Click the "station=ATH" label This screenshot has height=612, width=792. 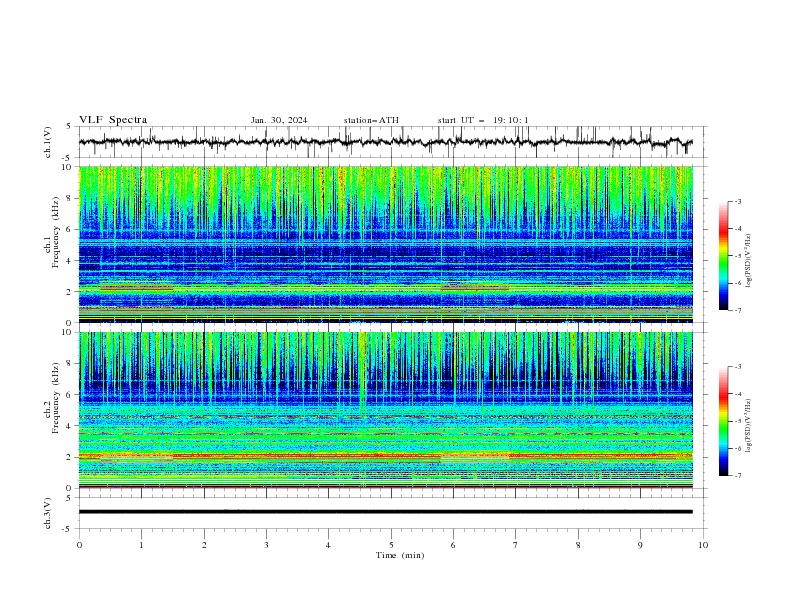click(x=371, y=120)
